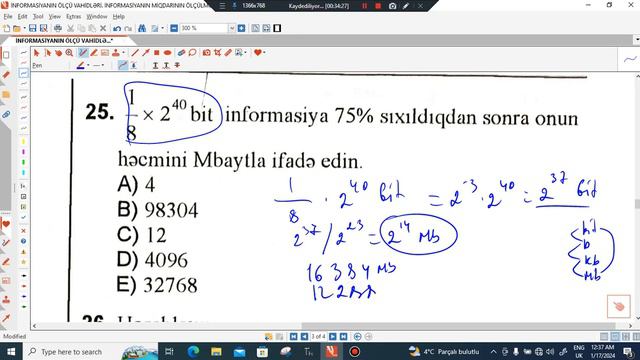
Task: Pick the green highlighter preset
Action: pos(23,162)
